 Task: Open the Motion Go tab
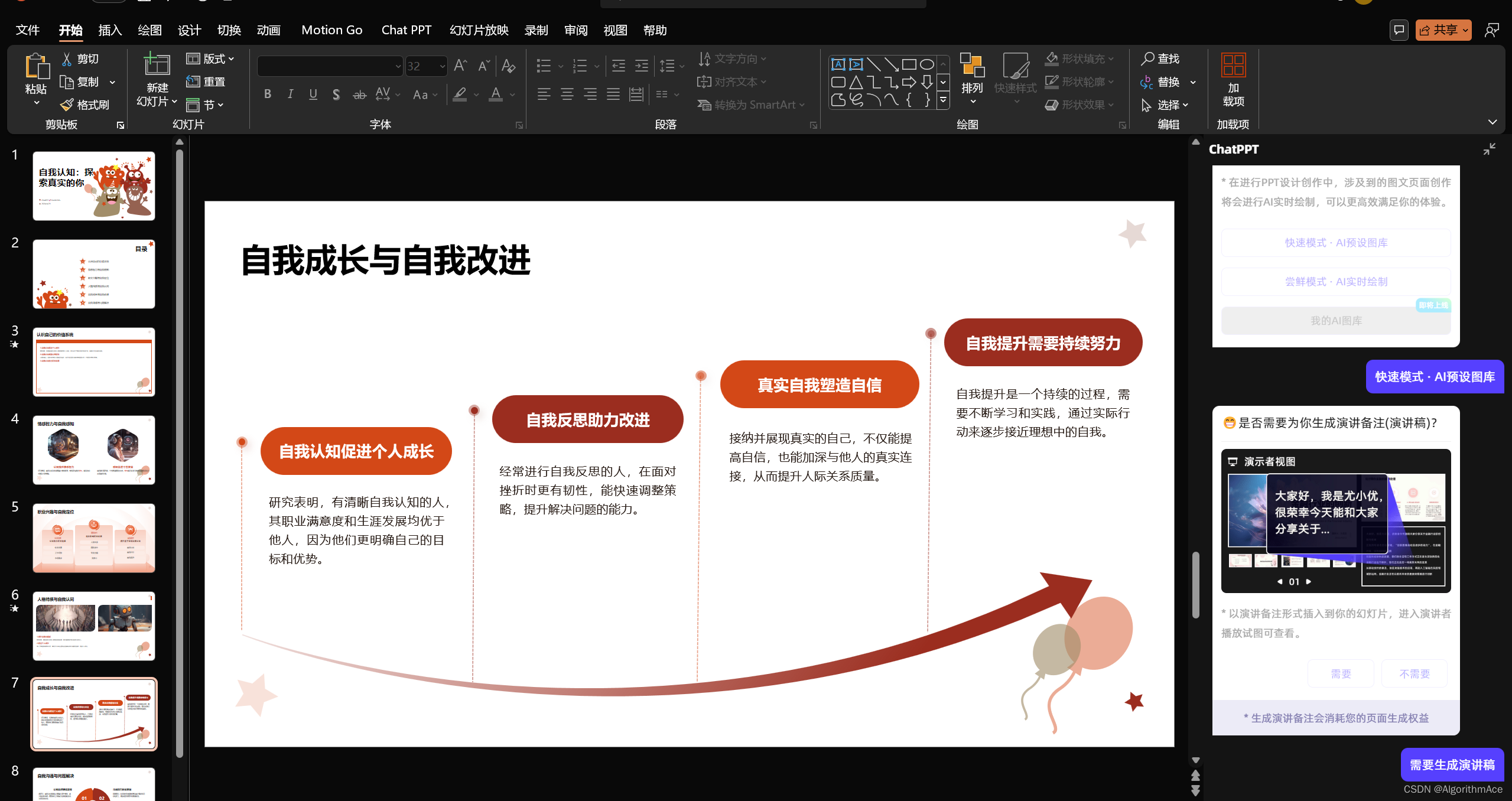(x=331, y=30)
